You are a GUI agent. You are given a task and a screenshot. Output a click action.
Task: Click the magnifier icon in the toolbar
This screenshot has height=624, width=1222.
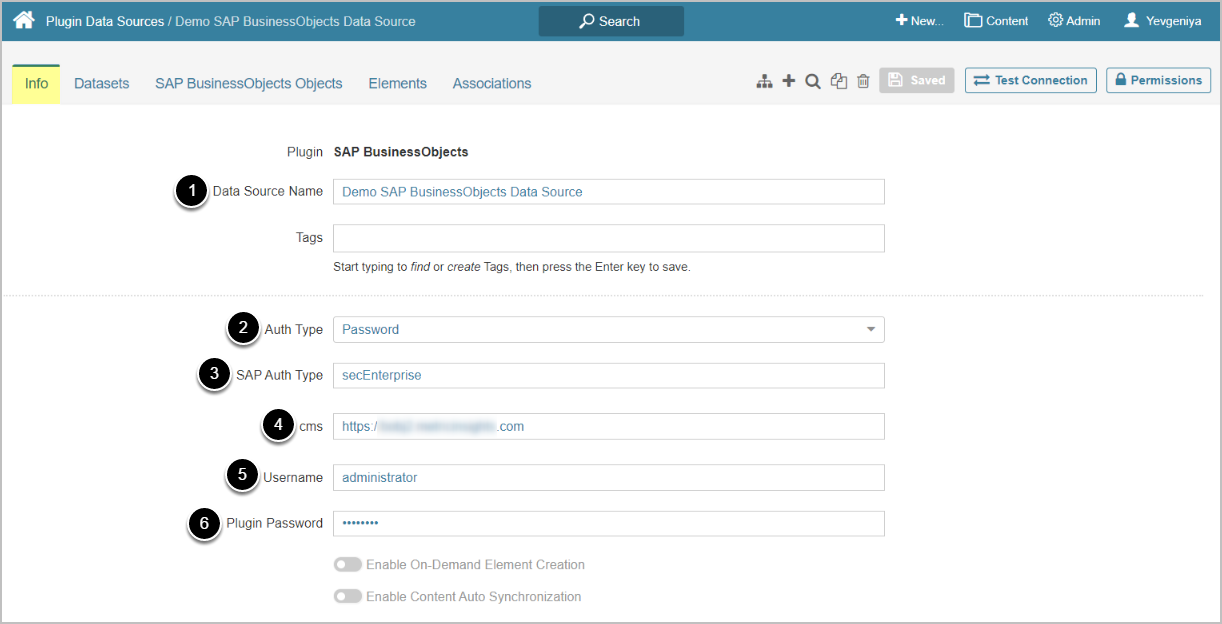813,81
